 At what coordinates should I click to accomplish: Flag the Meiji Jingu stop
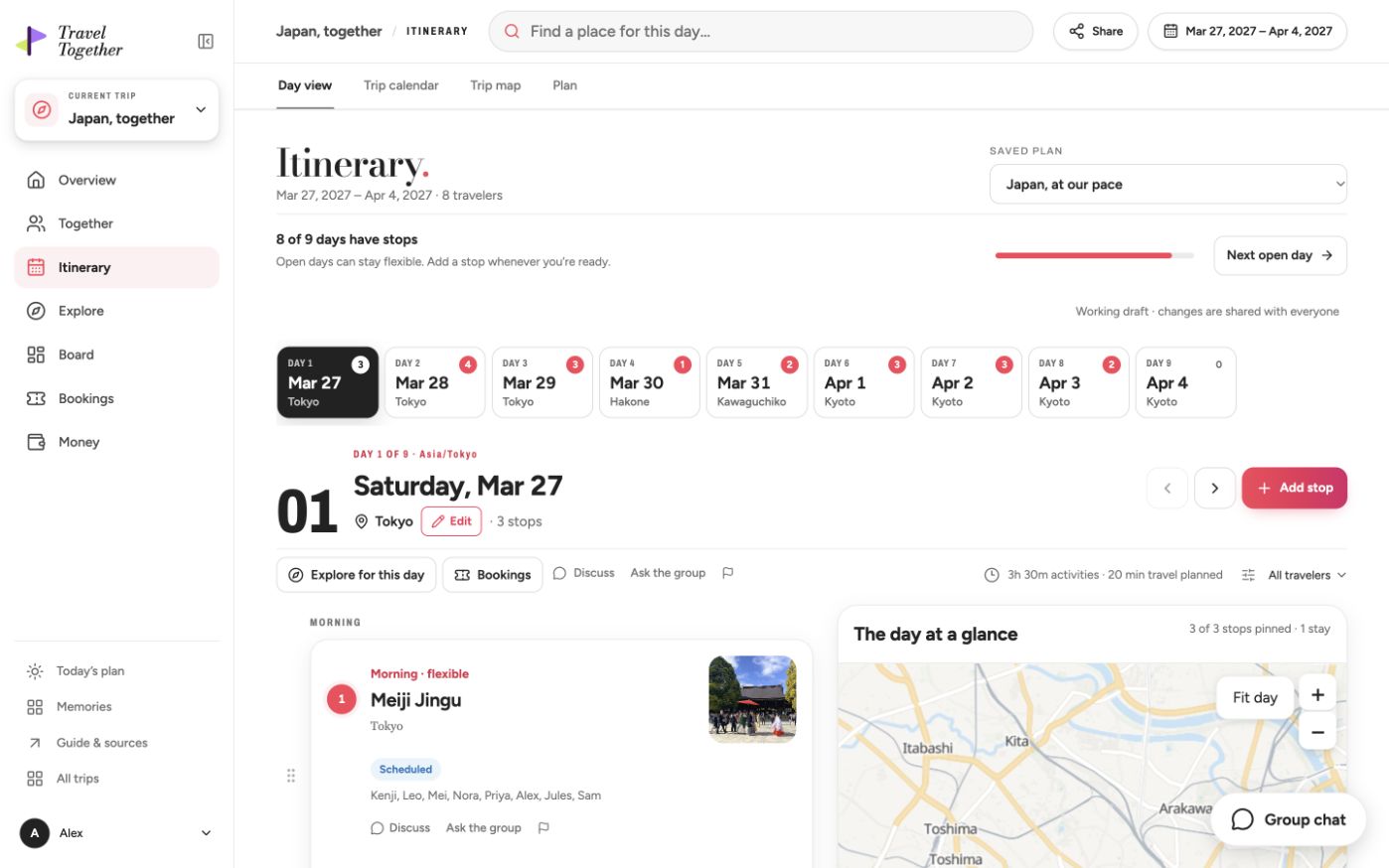[543, 827]
